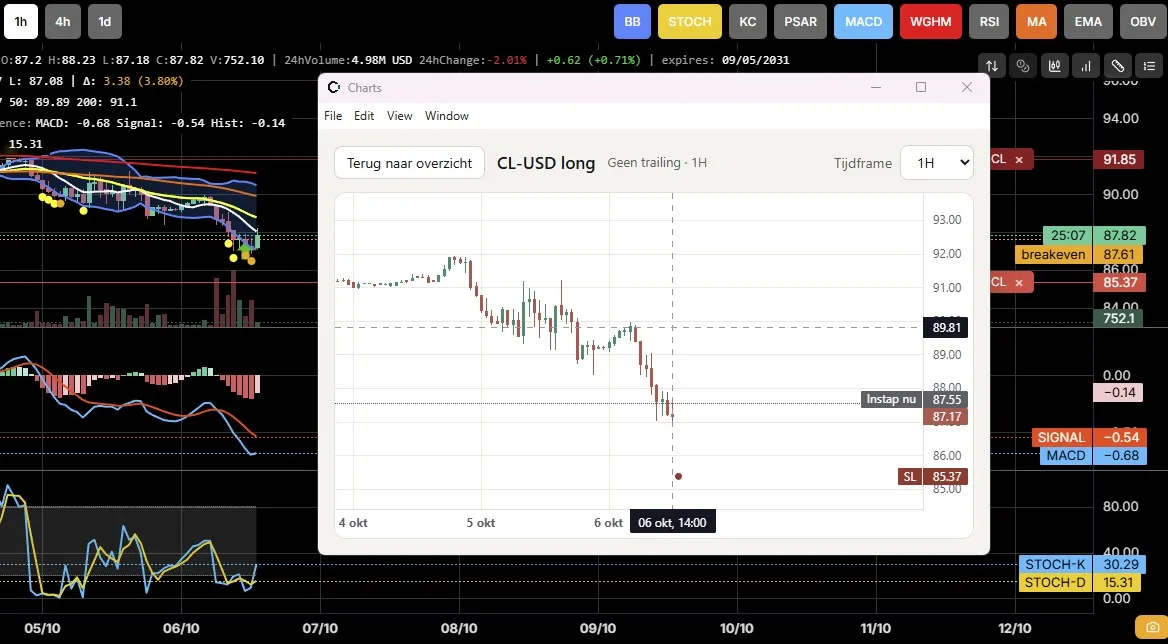This screenshot has width=1168, height=644.
Task: Toggle the BB Bollinger Bands indicator
Action: pos(632,22)
